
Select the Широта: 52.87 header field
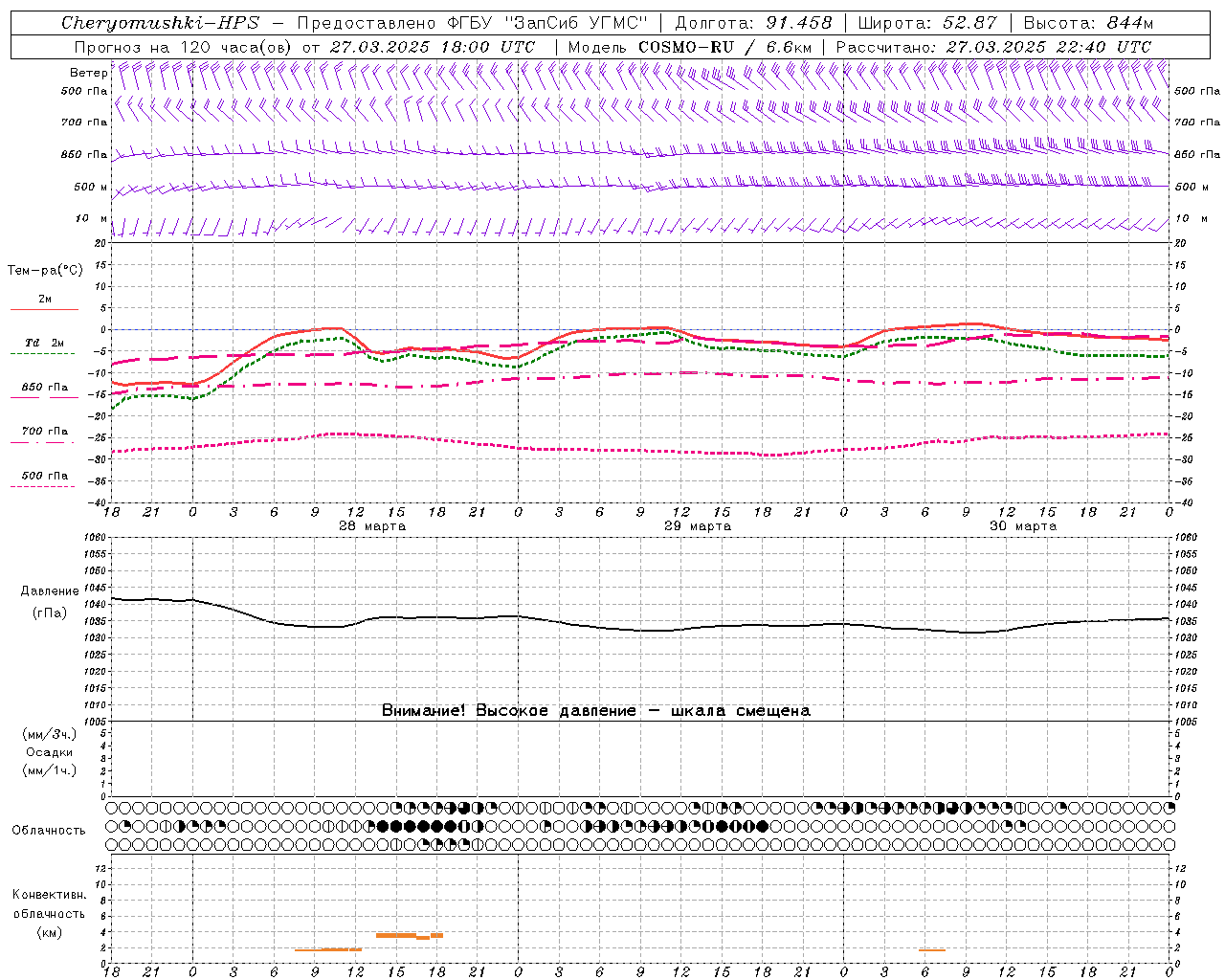(x=927, y=23)
